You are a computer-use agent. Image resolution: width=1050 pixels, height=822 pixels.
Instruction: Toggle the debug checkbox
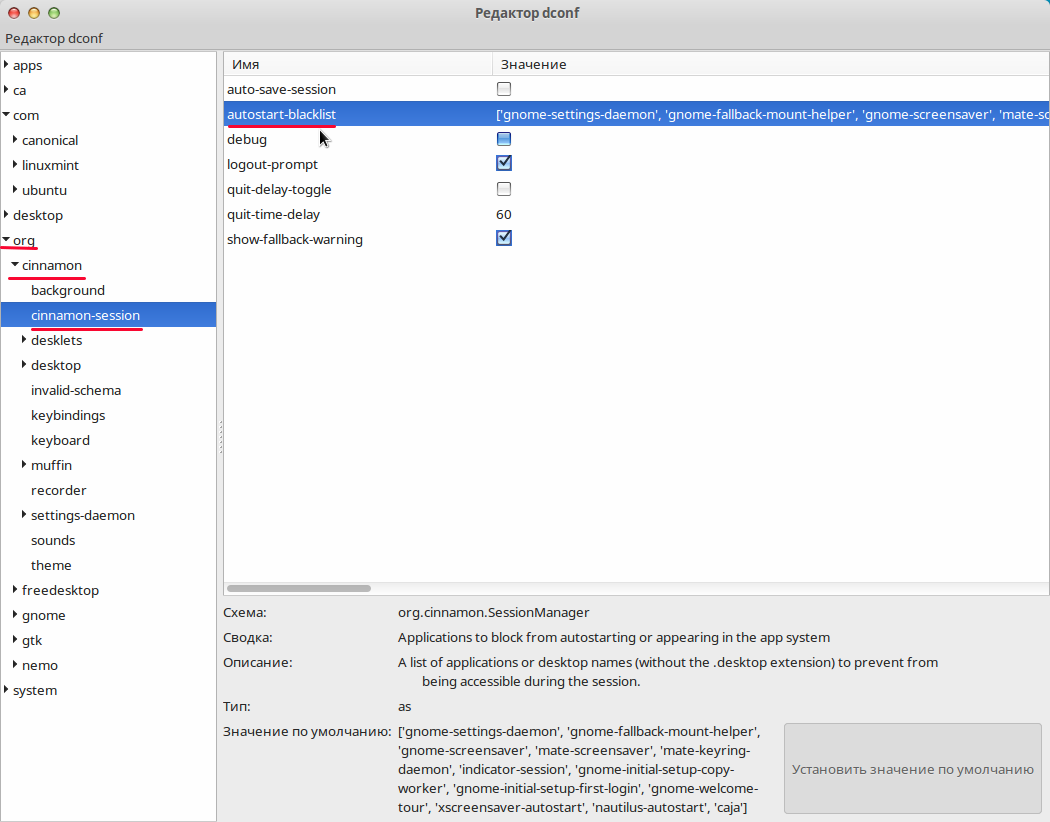tap(504, 139)
